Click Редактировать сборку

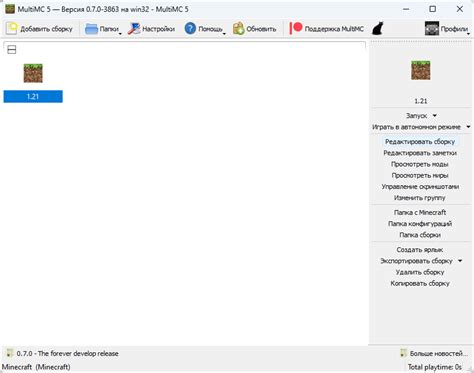[x=420, y=142]
